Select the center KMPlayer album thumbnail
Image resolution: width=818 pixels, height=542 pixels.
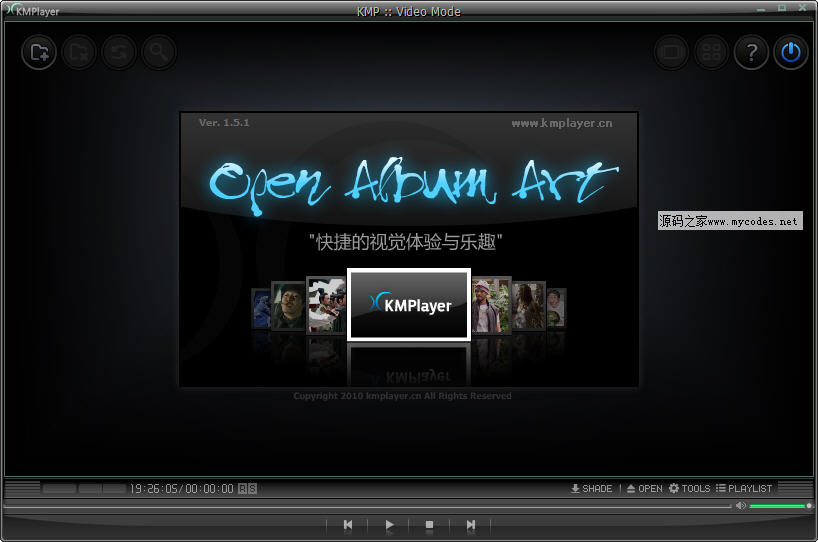(x=409, y=305)
